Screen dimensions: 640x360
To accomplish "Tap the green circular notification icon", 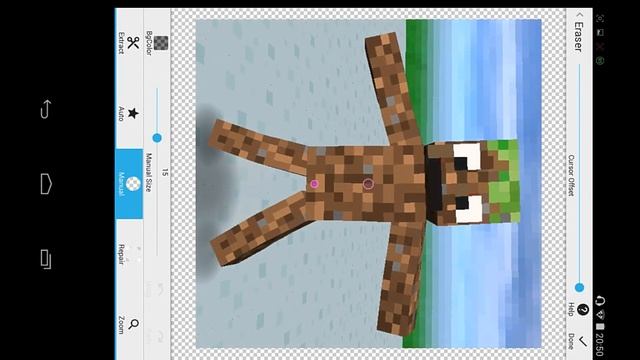I will 600,61.
